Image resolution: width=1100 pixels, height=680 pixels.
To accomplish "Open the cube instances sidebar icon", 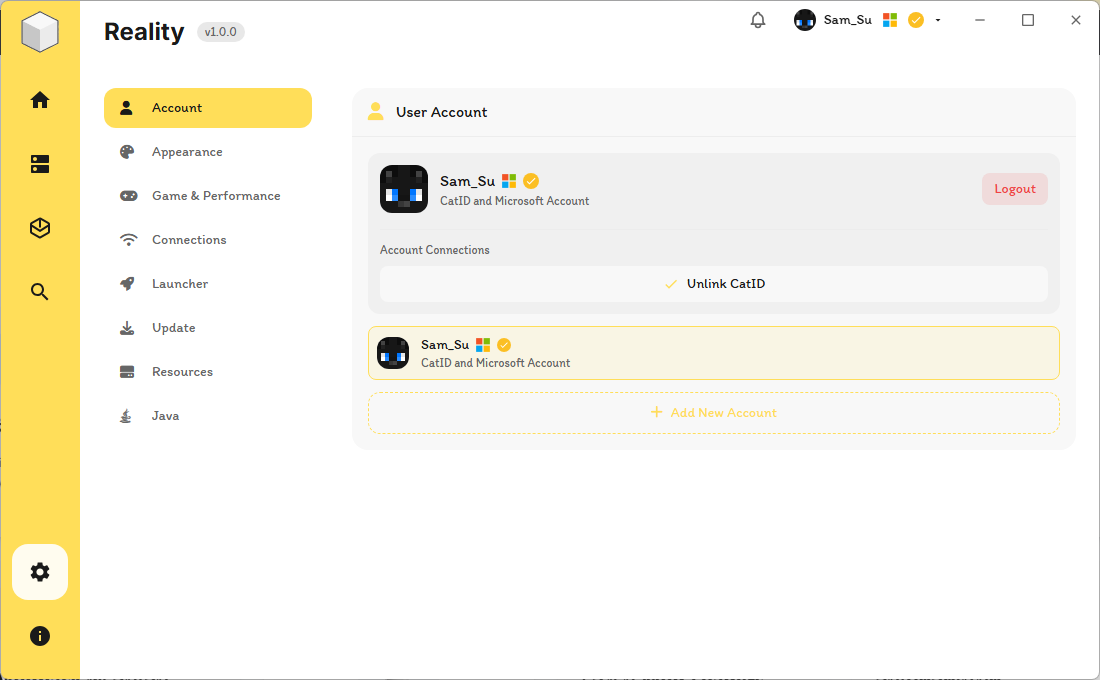I will pos(40,228).
